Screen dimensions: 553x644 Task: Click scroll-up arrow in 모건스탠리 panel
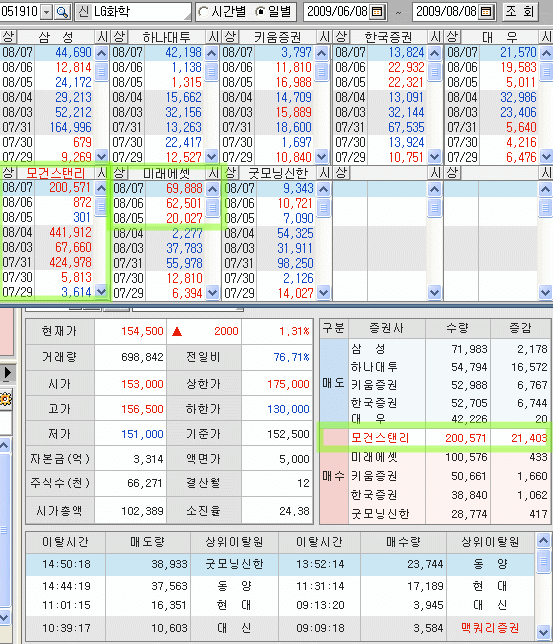pyautogui.click(x=101, y=189)
